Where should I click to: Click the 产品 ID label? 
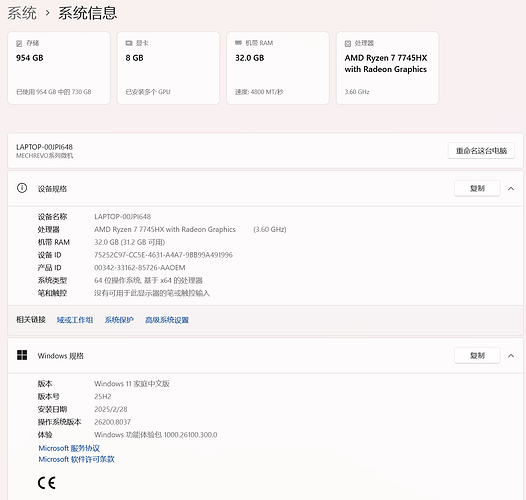coord(49,267)
